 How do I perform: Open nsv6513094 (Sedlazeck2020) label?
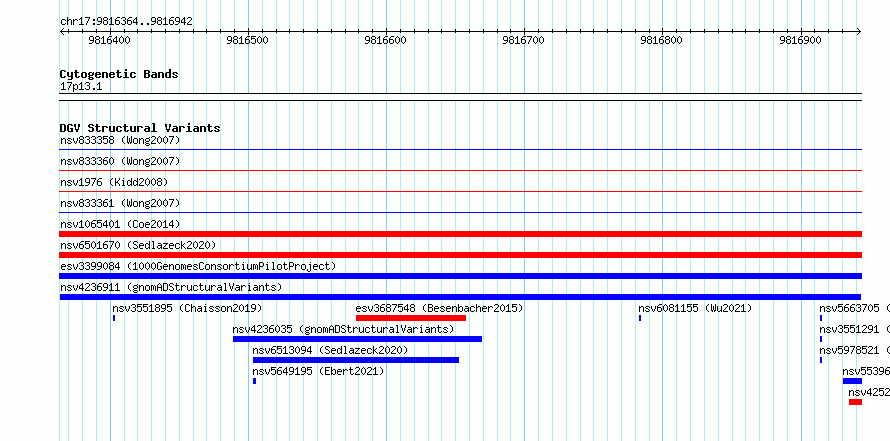pos(330,350)
